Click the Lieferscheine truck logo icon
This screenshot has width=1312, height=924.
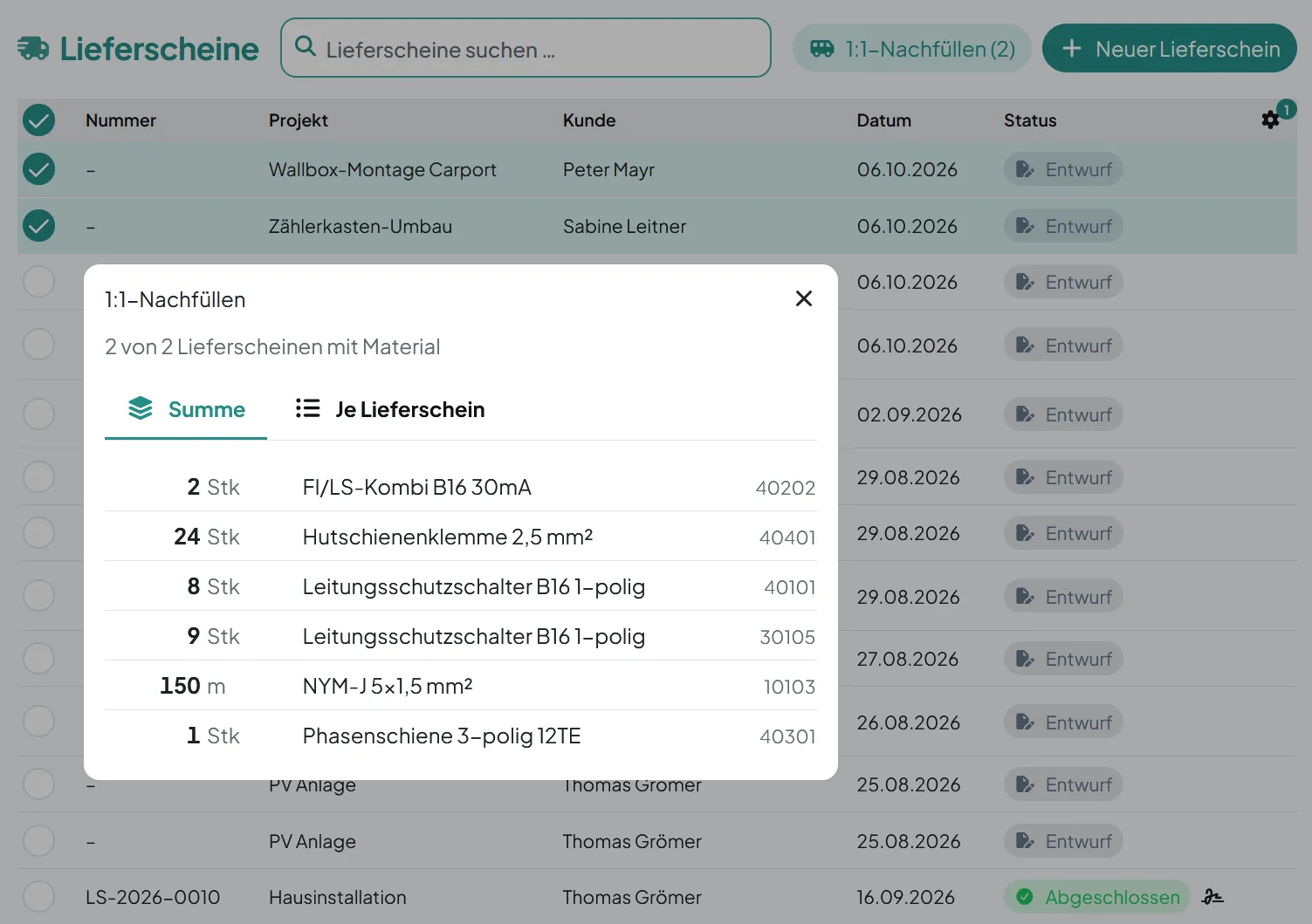pyautogui.click(x=33, y=49)
